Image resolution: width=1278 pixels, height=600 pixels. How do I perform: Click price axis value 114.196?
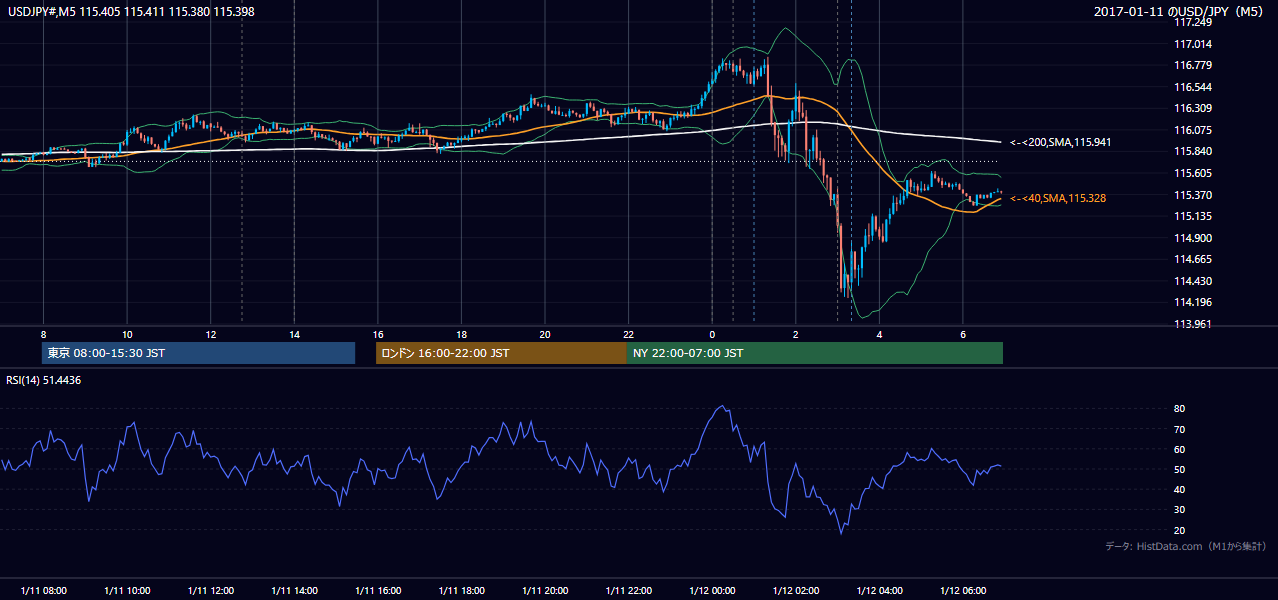[1193, 302]
